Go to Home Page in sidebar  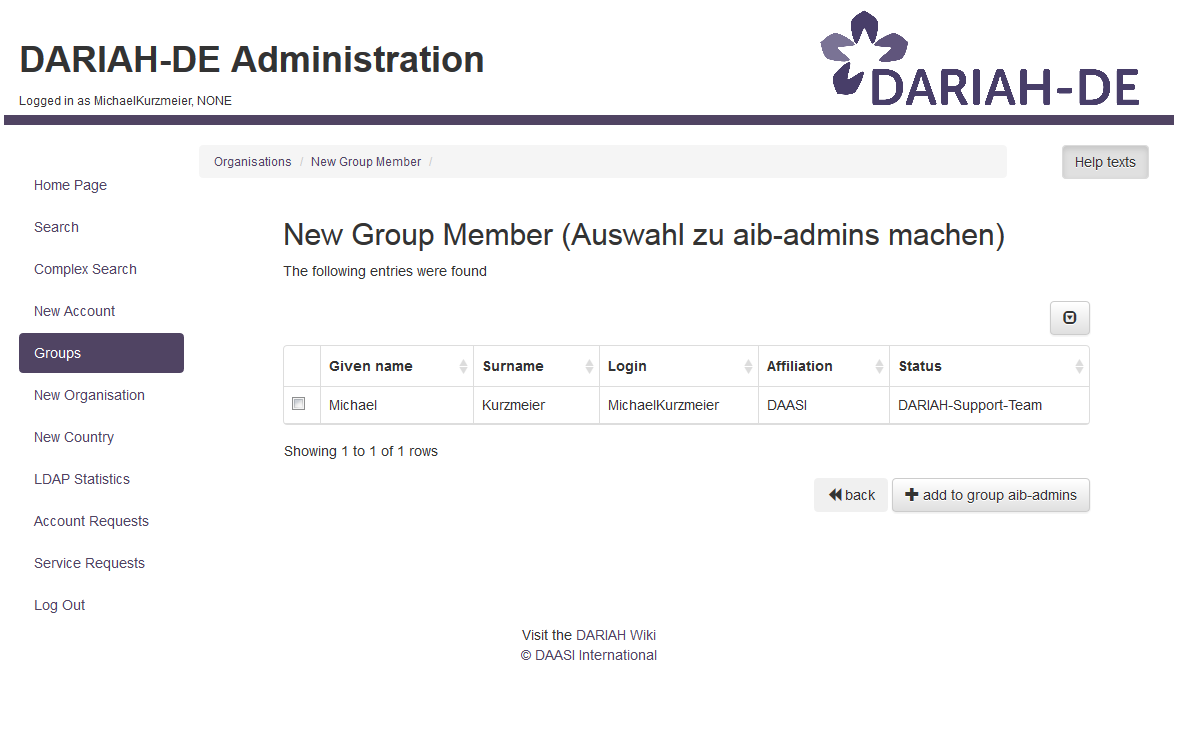(x=70, y=185)
